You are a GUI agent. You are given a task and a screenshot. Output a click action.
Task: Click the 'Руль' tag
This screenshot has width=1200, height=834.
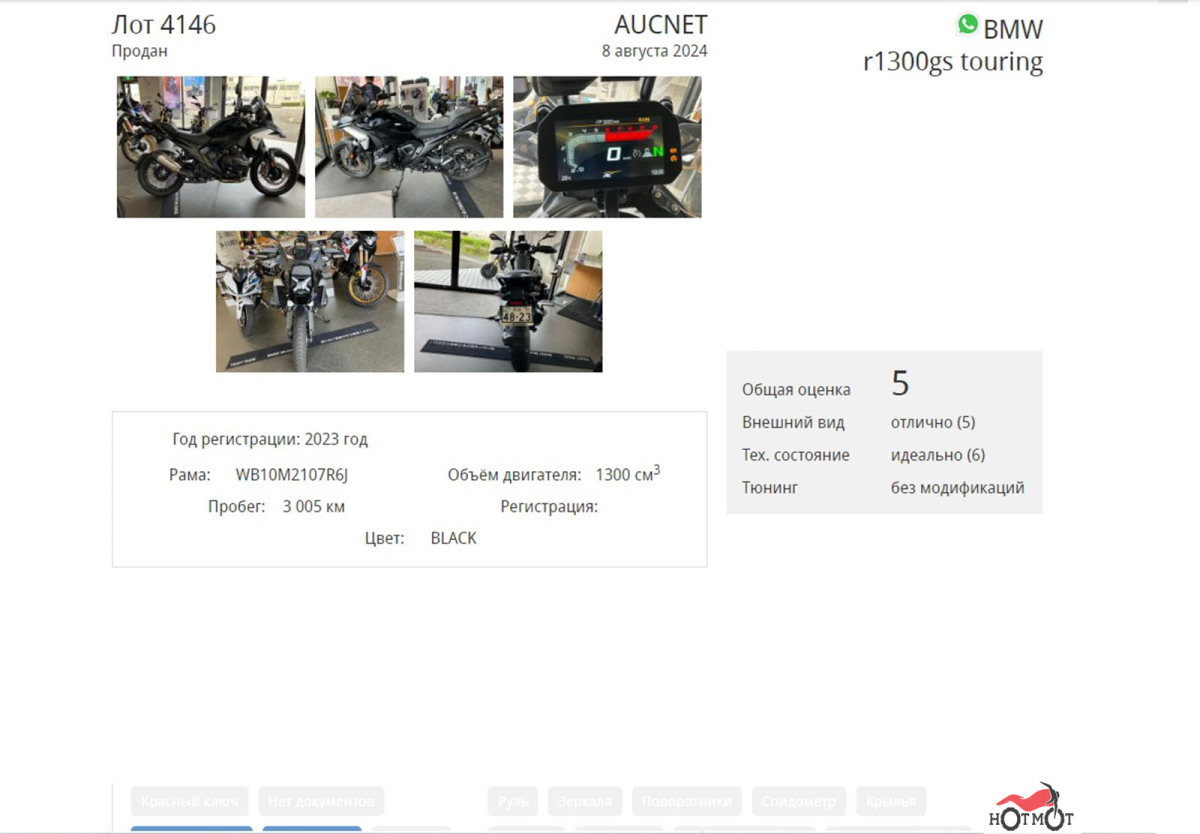click(513, 801)
